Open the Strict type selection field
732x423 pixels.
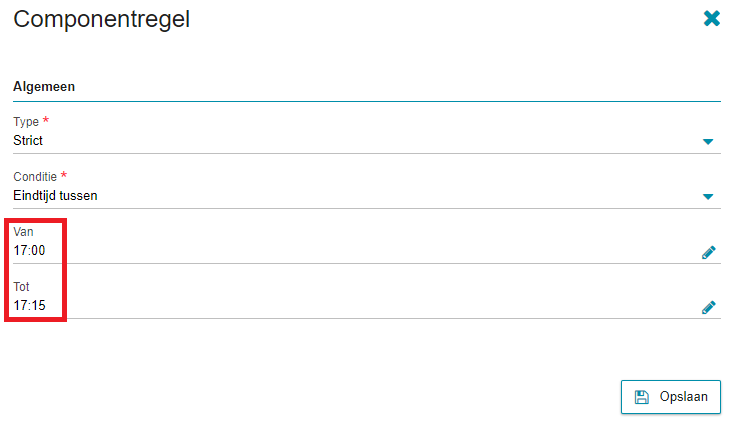[x=366, y=141]
